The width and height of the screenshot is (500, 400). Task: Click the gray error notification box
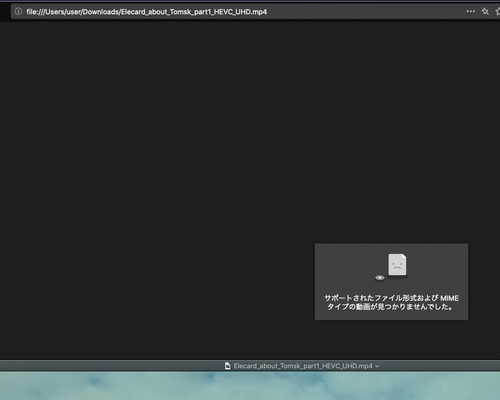click(391, 282)
